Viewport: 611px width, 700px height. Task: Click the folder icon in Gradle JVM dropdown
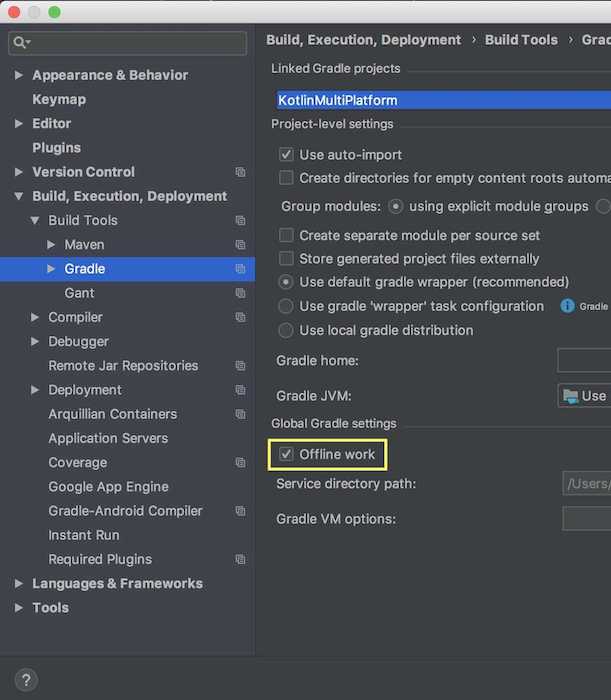(x=570, y=396)
